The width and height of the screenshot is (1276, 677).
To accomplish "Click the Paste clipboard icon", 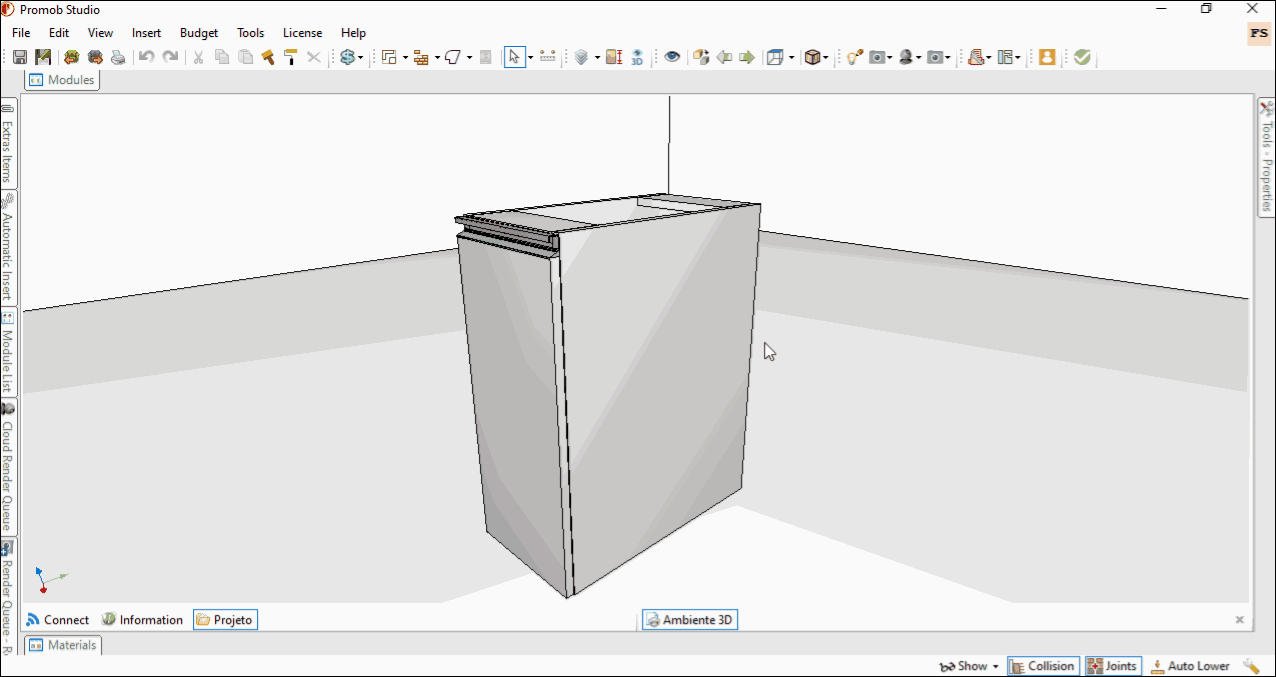I will [x=245, y=57].
